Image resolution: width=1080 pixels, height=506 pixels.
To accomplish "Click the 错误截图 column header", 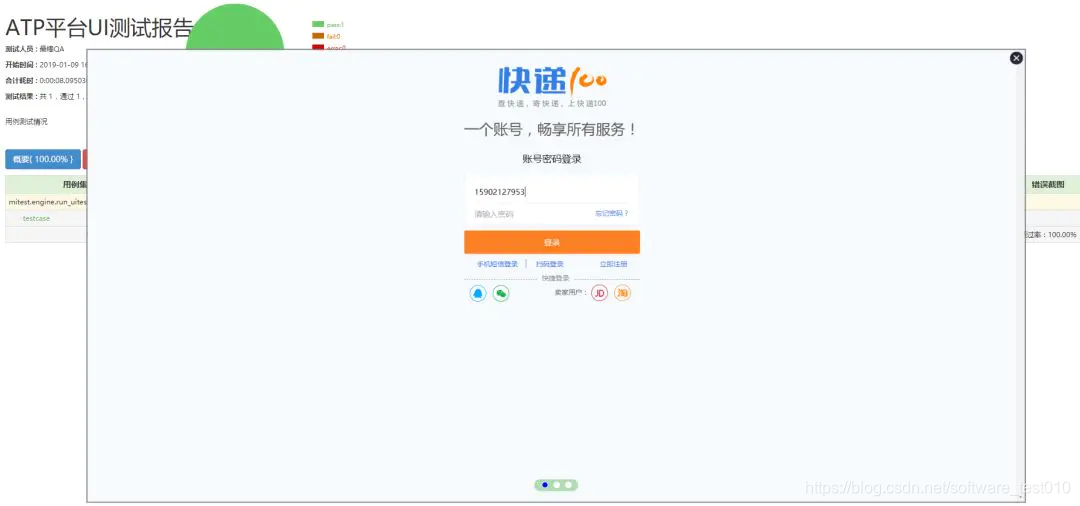I will 1048,185.
